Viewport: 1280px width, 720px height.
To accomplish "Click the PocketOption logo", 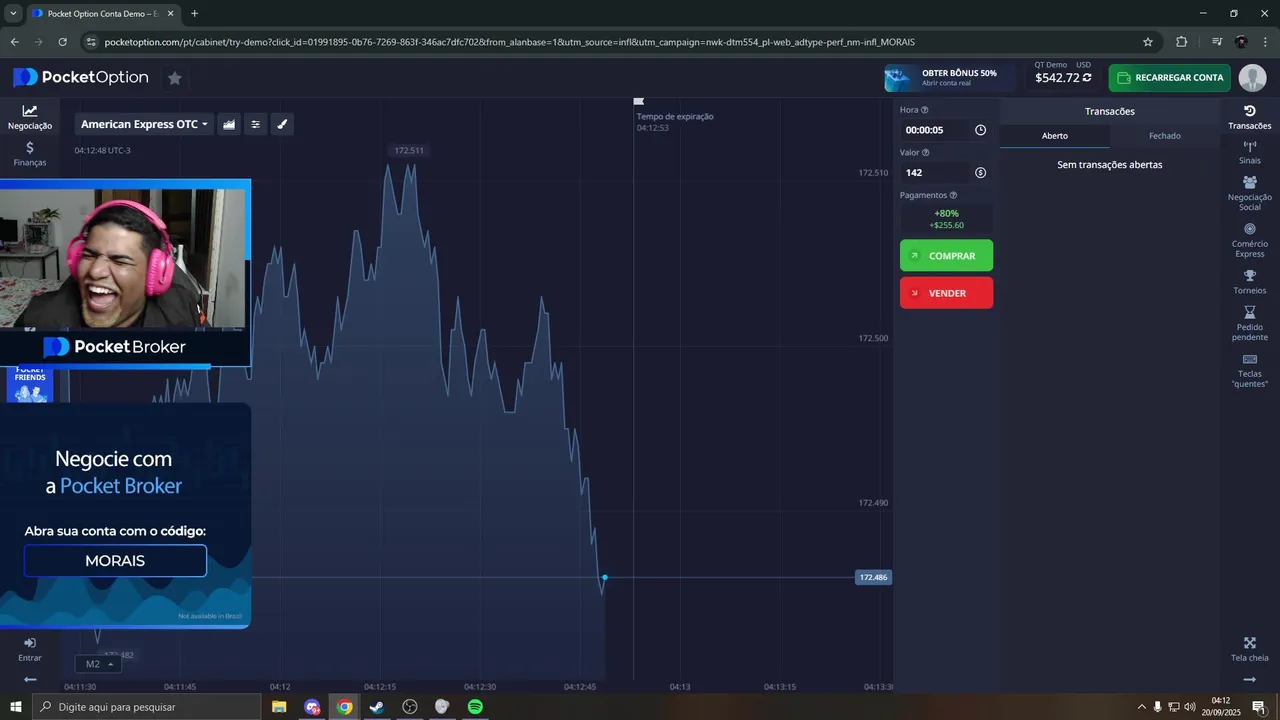I will (81, 78).
